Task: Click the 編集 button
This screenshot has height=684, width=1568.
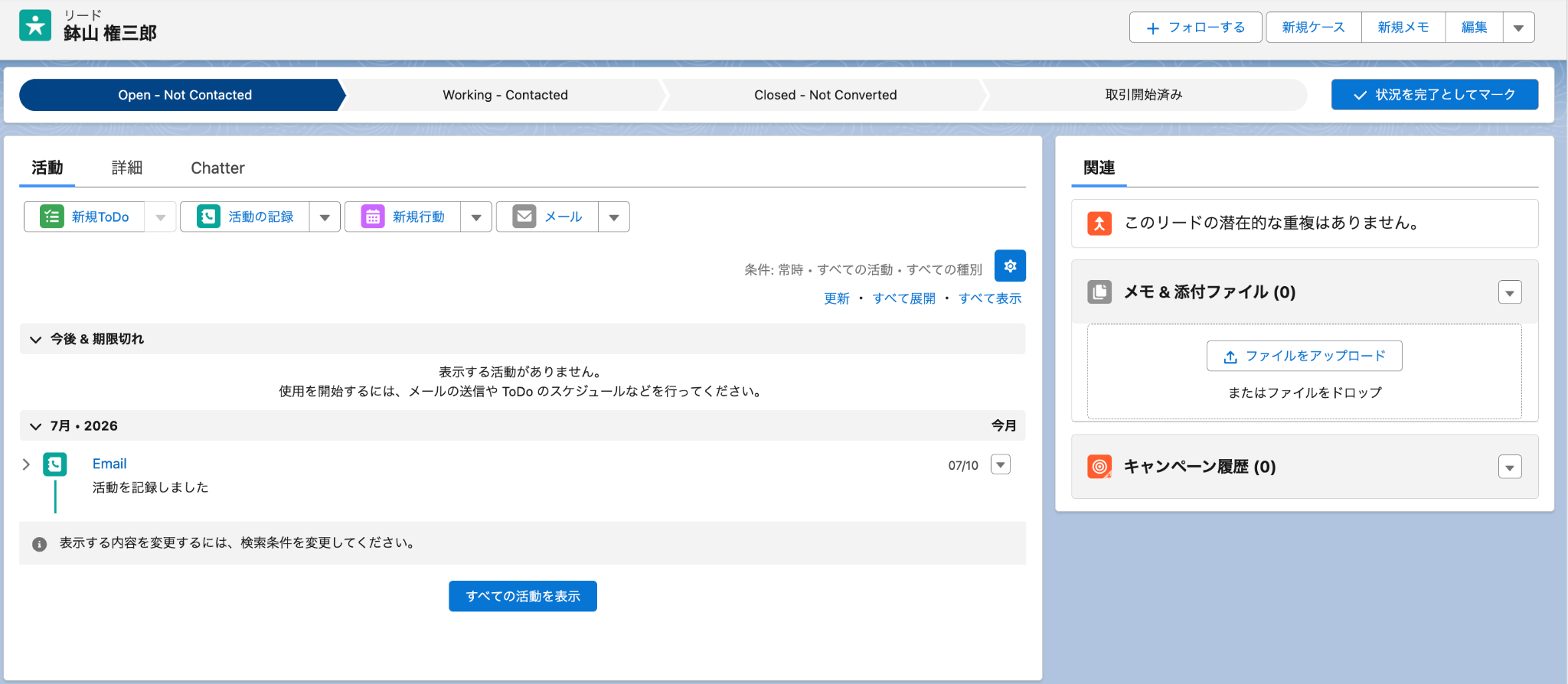Action: (1475, 28)
